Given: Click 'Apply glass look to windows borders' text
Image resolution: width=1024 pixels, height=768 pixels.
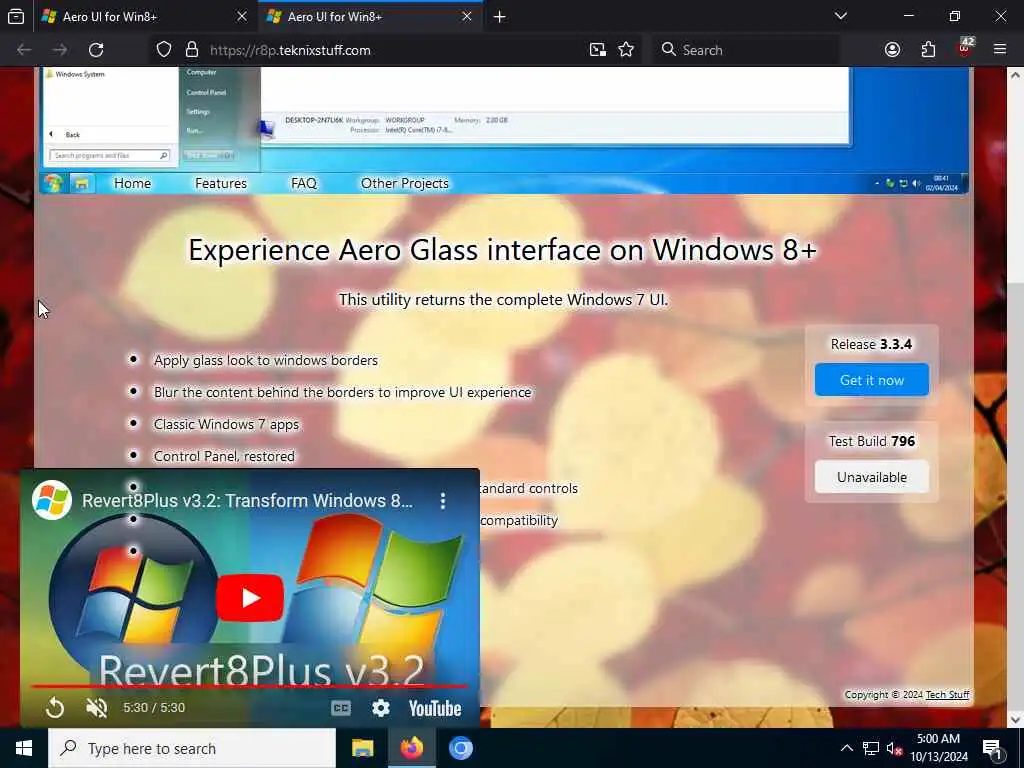Looking at the screenshot, I should coord(266,360).
